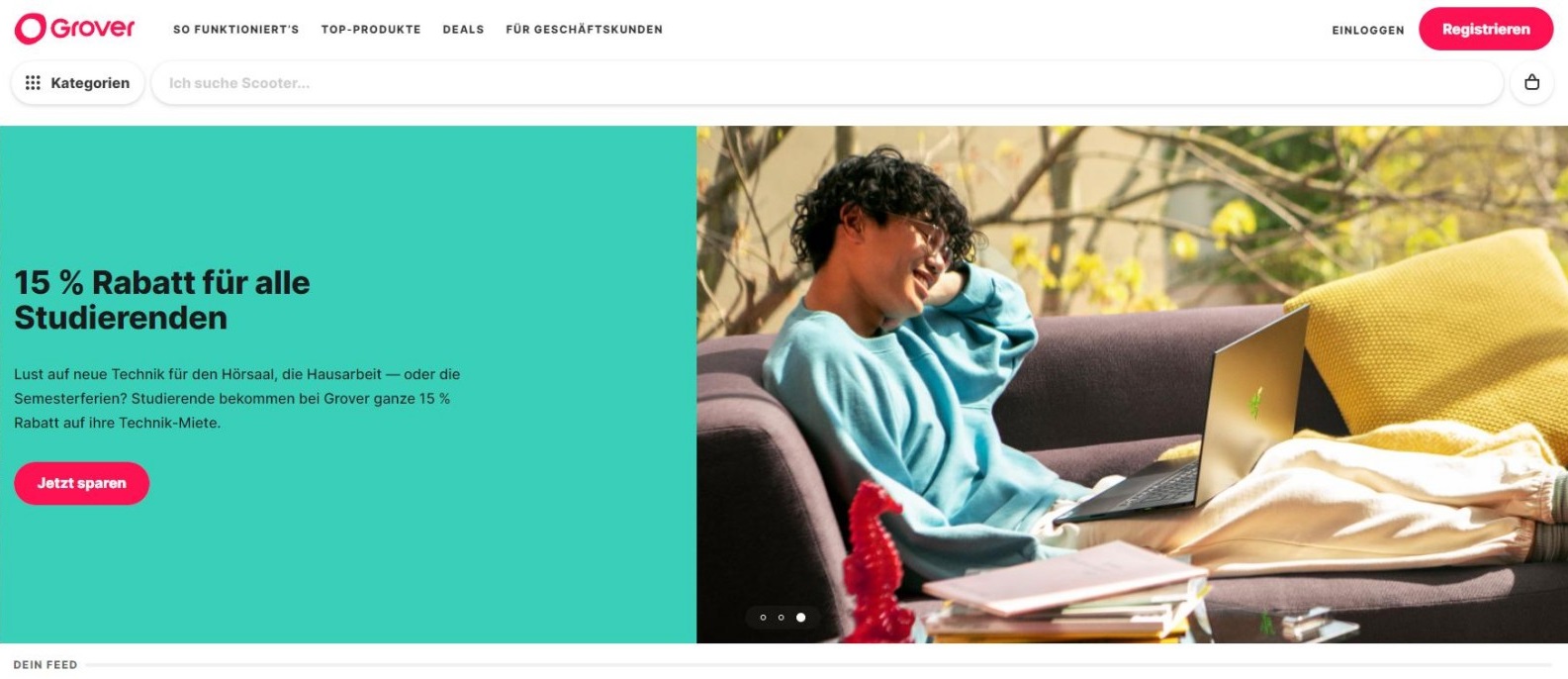1568x679 pixels.
Task: Click the nine-dot grid icon beside Kategorien
Action: (33, 83)
